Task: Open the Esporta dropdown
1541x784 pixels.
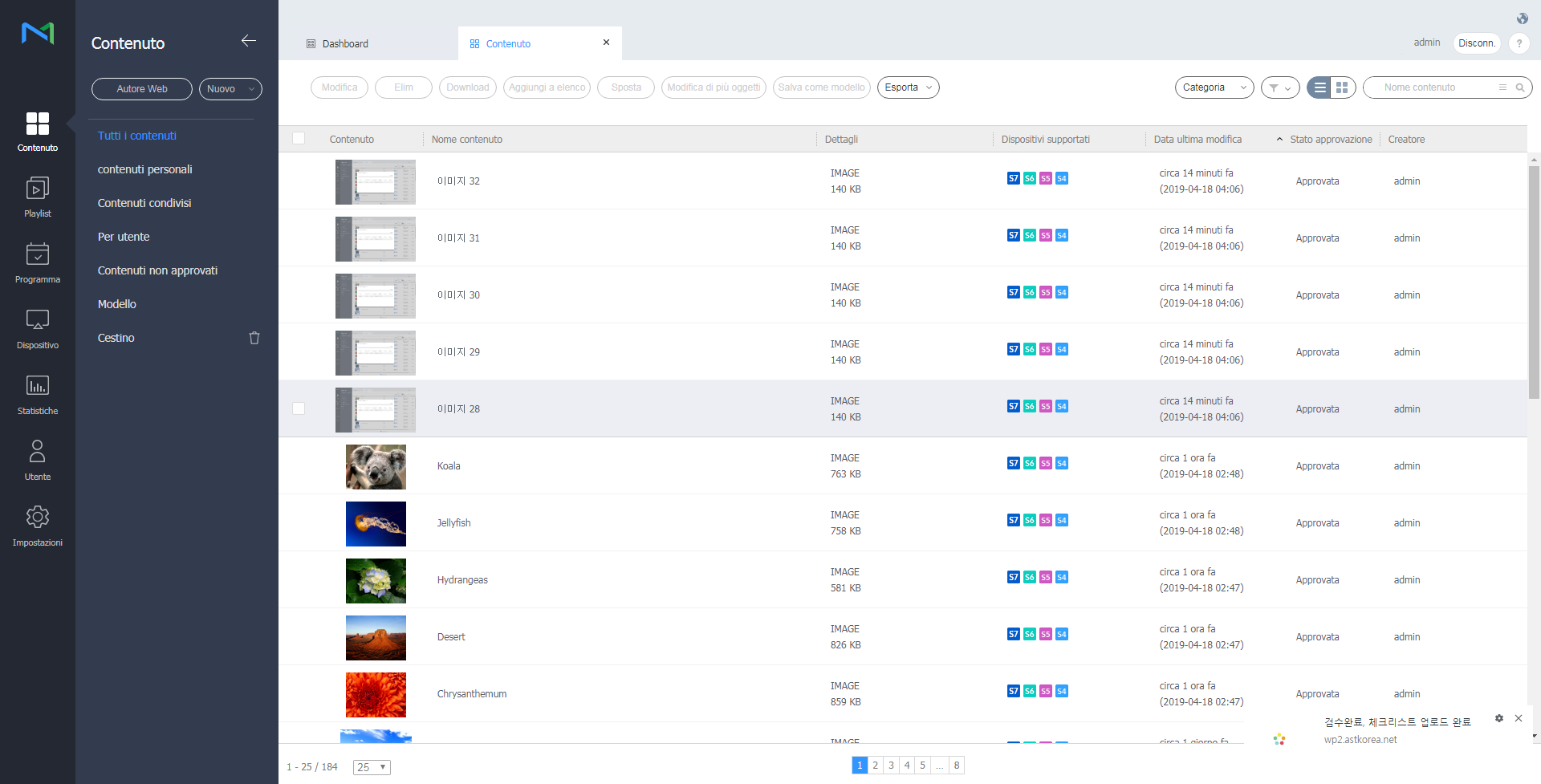Action: [x=908, y=87]
